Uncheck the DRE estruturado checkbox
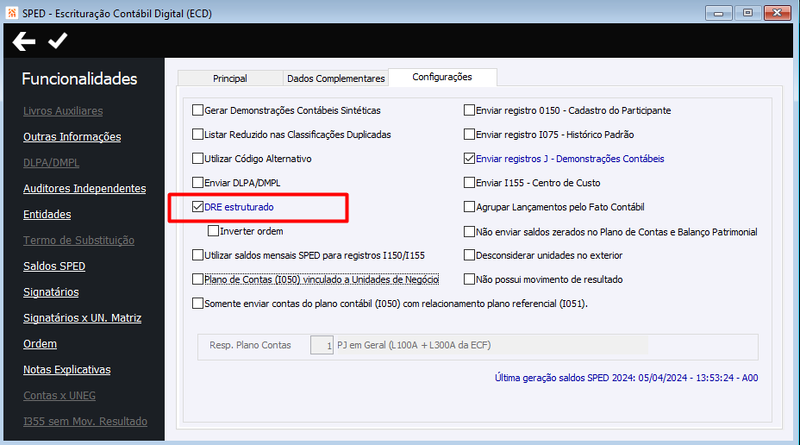This screenshot has height=445, width=800. pos(198,207)
